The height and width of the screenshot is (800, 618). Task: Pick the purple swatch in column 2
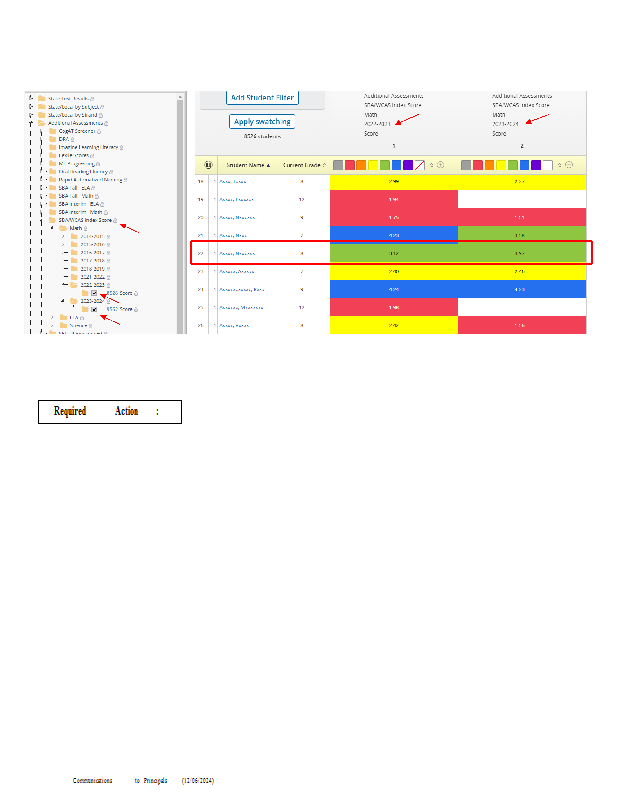coord(536,165)
